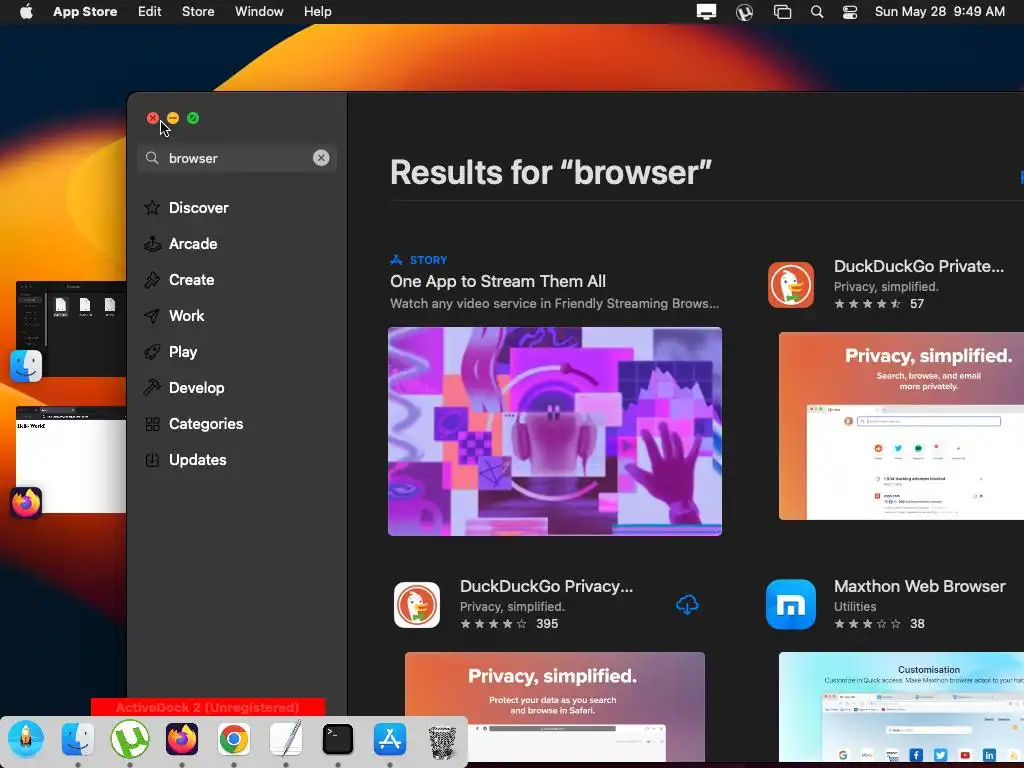Click the Play rocket icon
The image size is (1024, 768).
(x=152, y=351)
